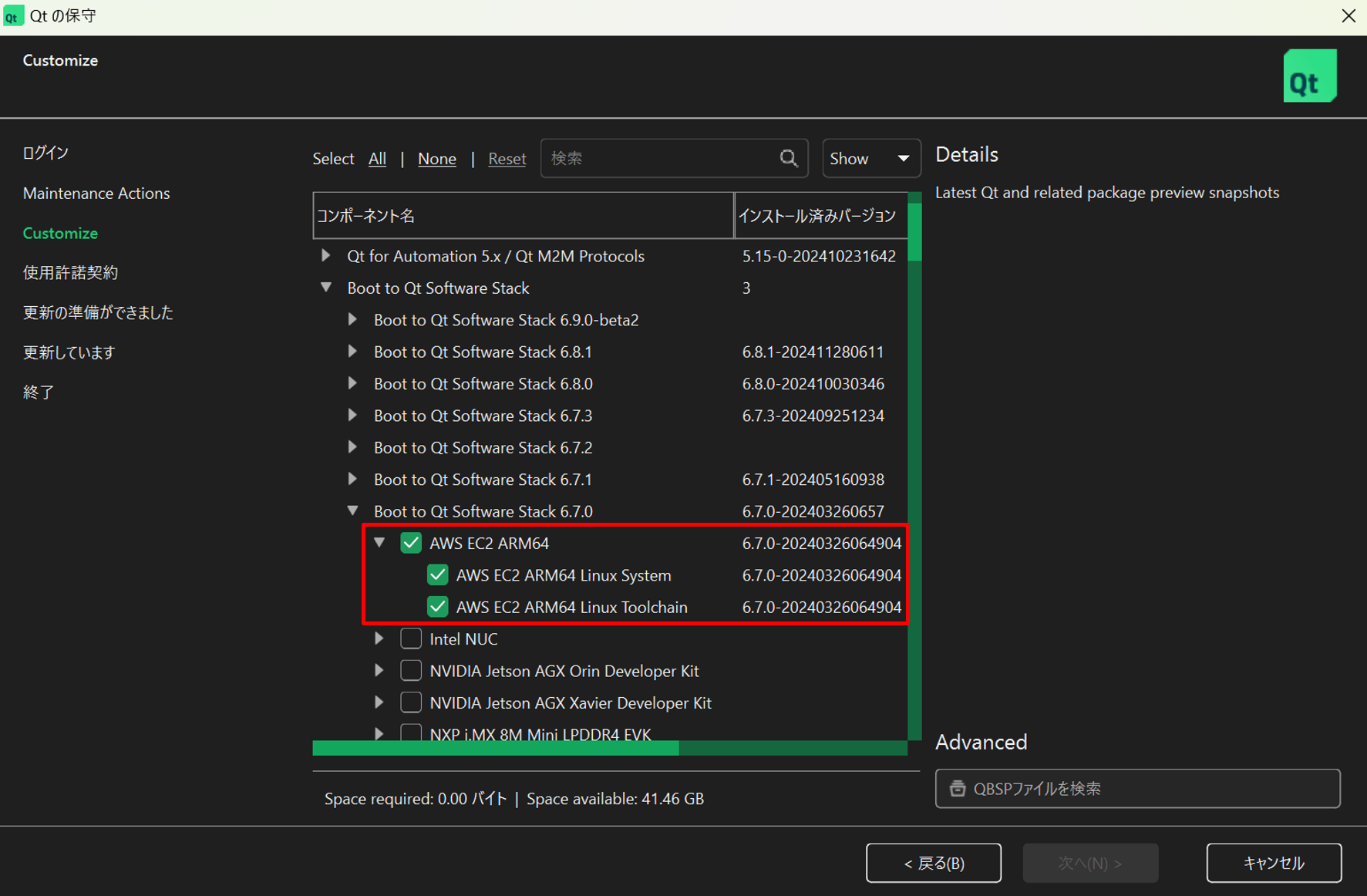Check the Intel NUC checkbox
1367x896 pixels.
[411, 639]
